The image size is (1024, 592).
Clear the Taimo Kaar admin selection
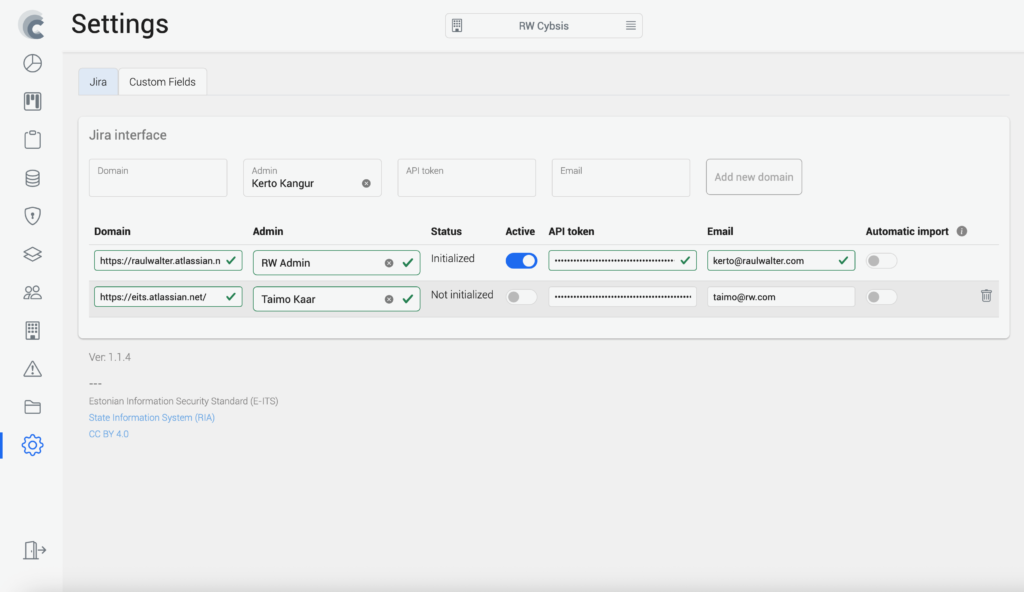tap(389, 299)
